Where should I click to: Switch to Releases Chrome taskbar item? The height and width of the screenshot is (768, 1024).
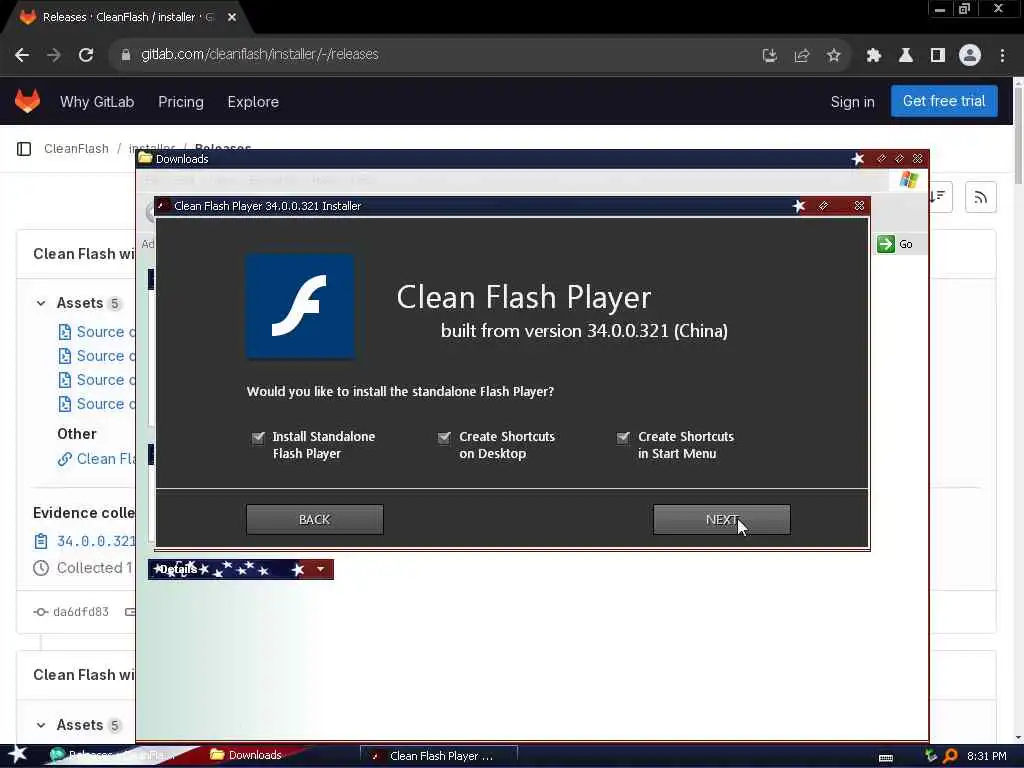[111, 755]
